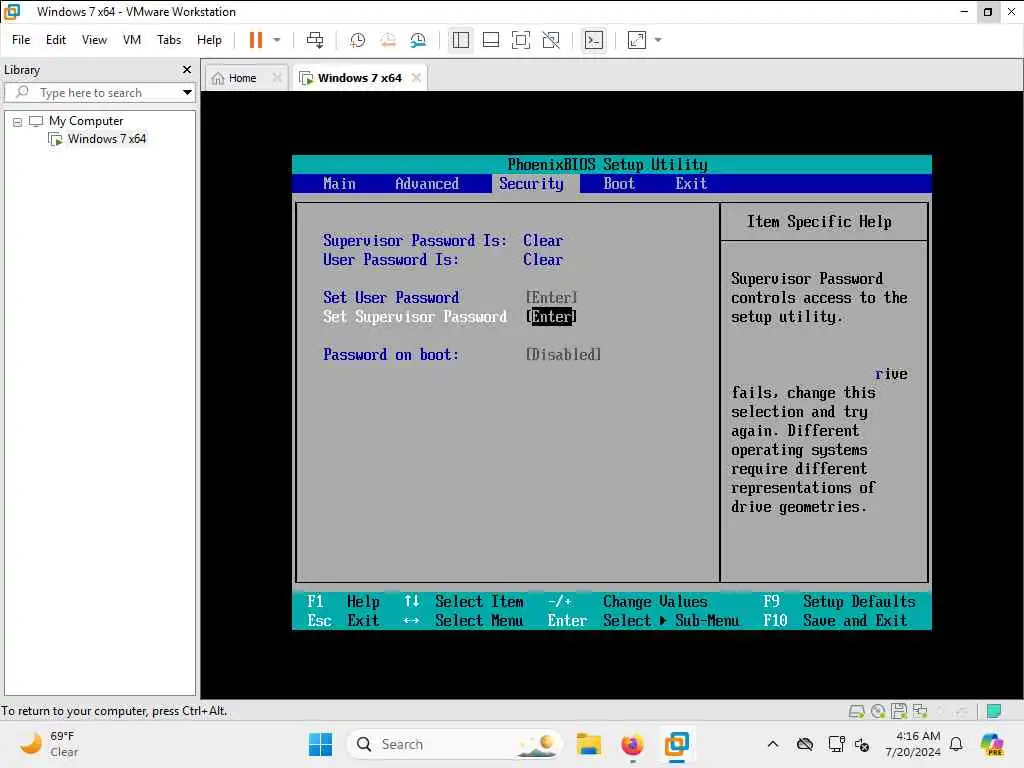Click the clock showing 4:16 AM
The image size is (1024, 768).
(x=913, y=744)
